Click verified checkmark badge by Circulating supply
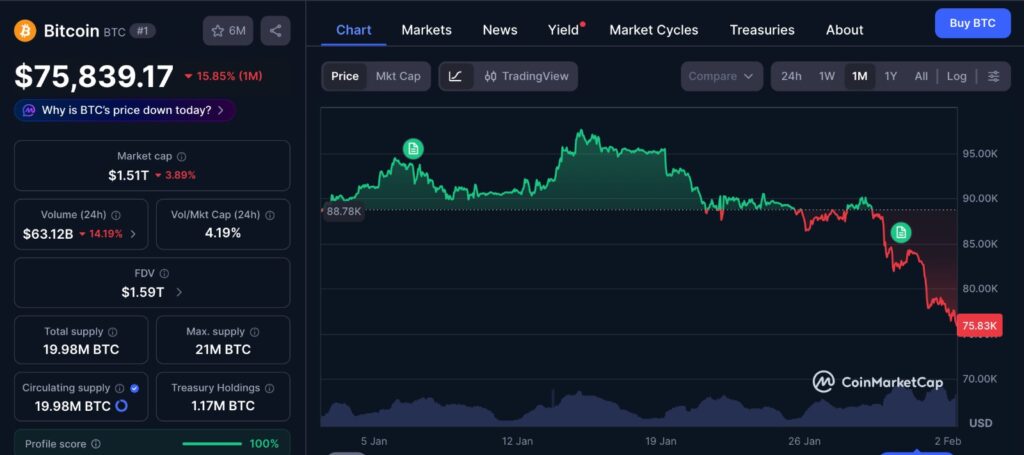This screenshot has height=455, width=1024. 135,388
